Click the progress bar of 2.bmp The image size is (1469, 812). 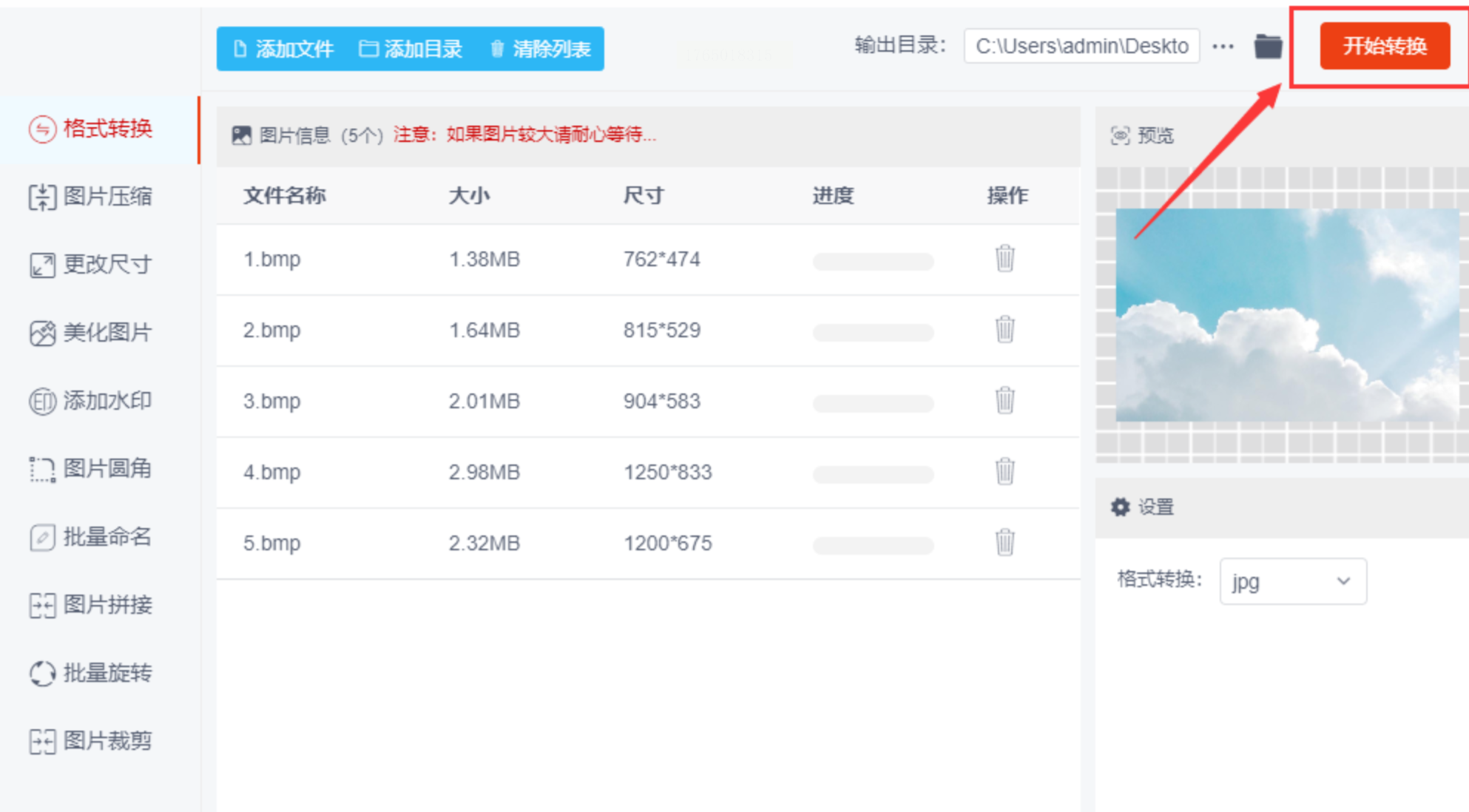click(x=873, y=332)
